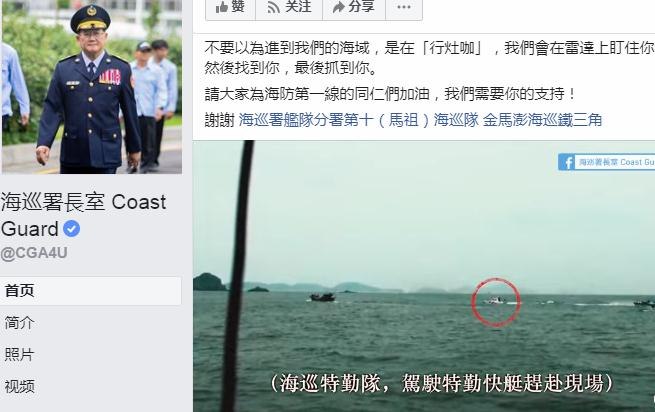Click the 关注 follow feed icon
The image size is (655, 412).
[x=274, y=7]
